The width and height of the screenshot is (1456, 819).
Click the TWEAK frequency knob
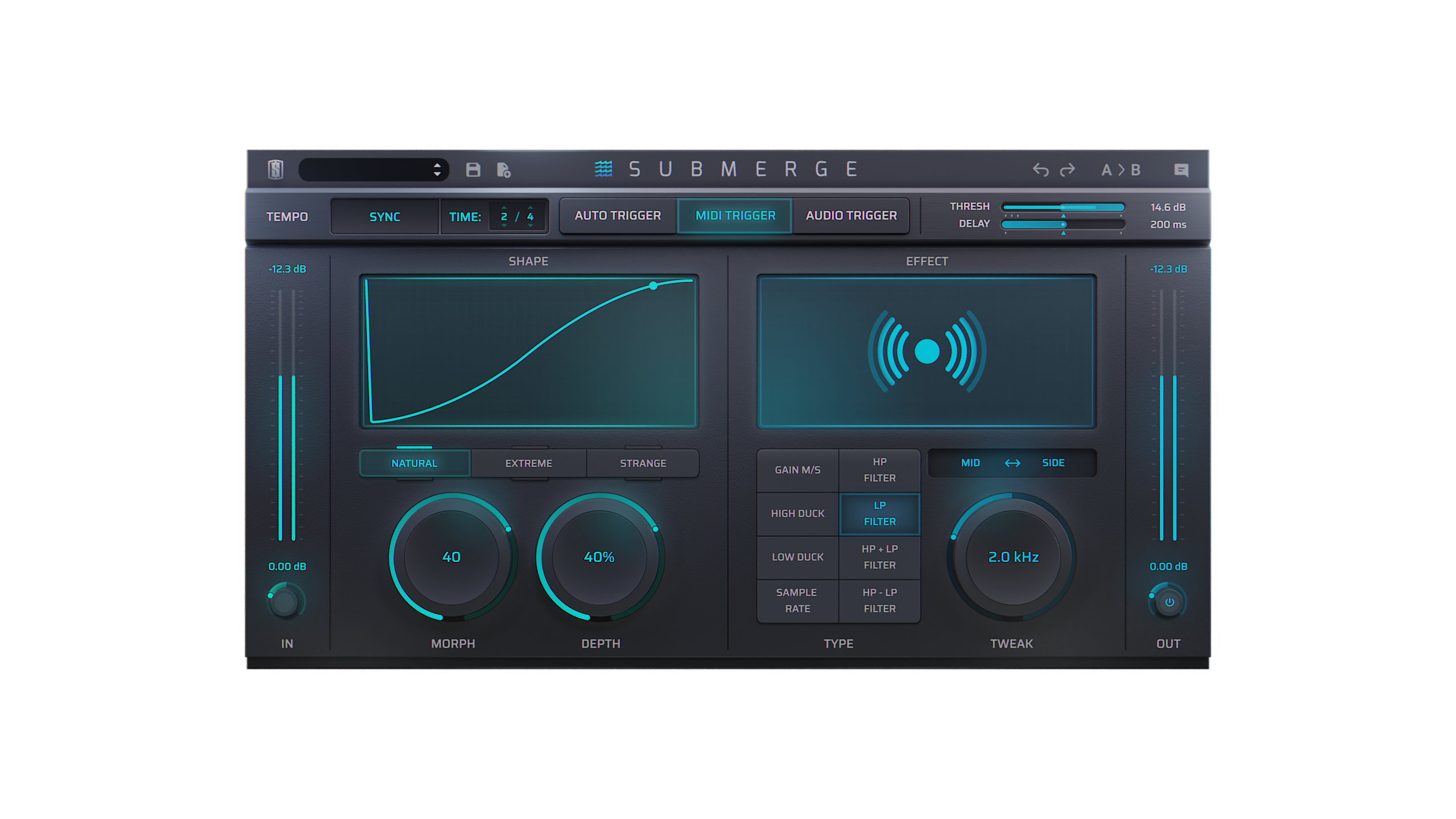[1013, 557]
